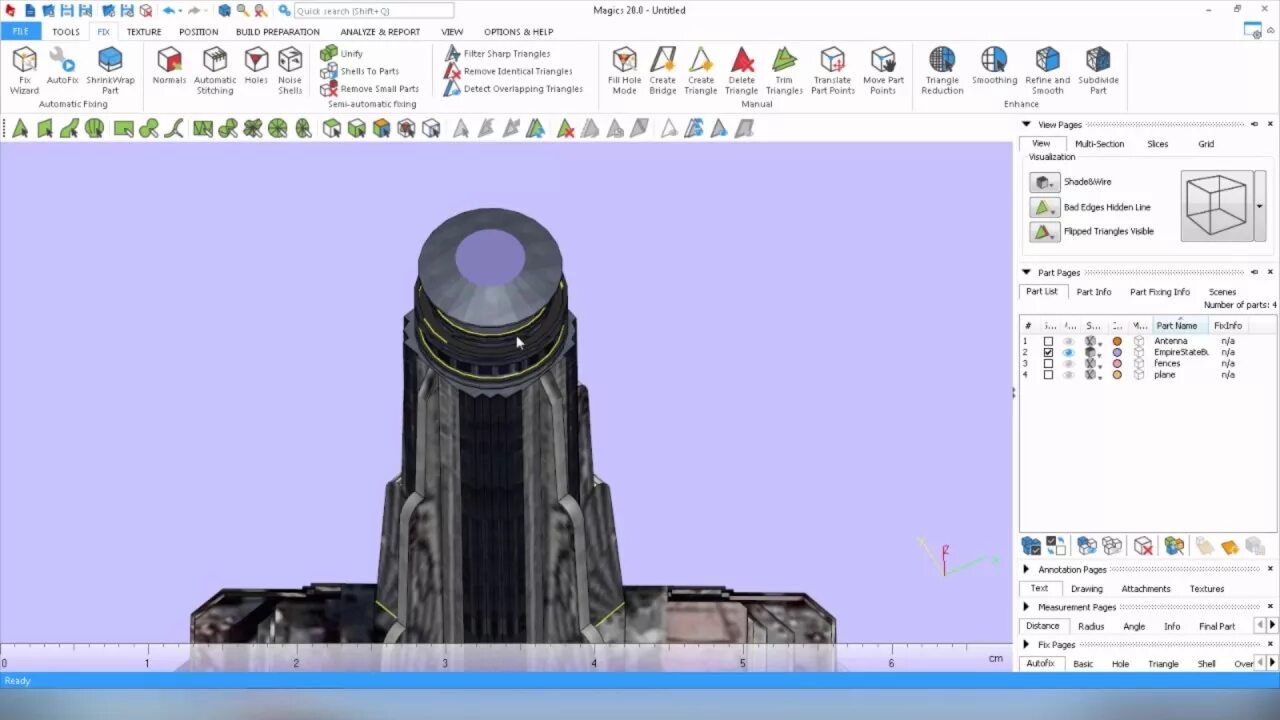Pin the View Pages panel

coord(1254,124)
